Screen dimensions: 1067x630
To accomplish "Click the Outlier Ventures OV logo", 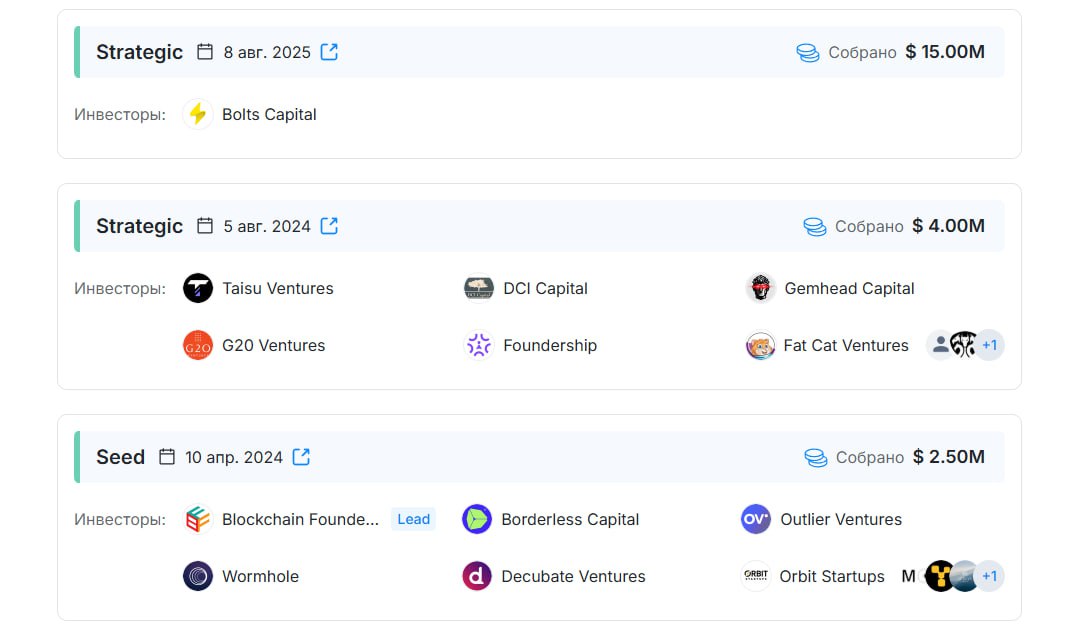I will [x=756, y=519].
